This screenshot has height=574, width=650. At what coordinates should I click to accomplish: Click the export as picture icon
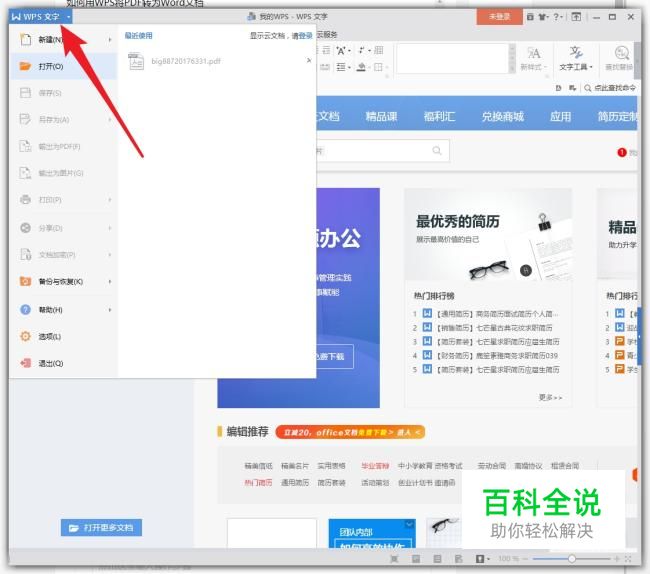coord(25,173)
